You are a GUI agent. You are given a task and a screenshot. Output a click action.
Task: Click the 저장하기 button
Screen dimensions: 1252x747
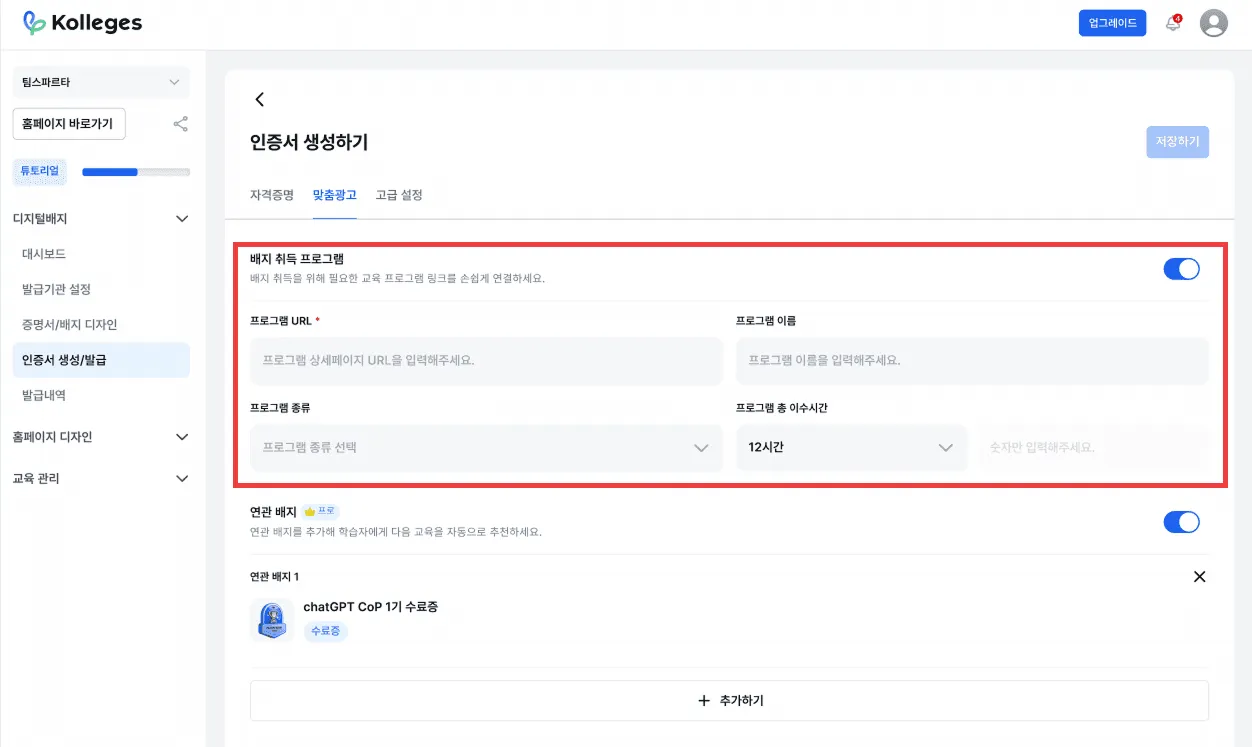click(1178, 142)
